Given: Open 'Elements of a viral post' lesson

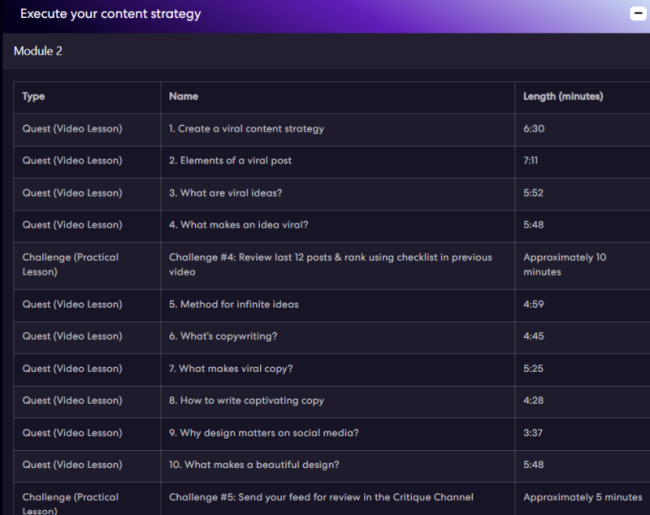Looking at the screenshot, I should tap(230, 161).
